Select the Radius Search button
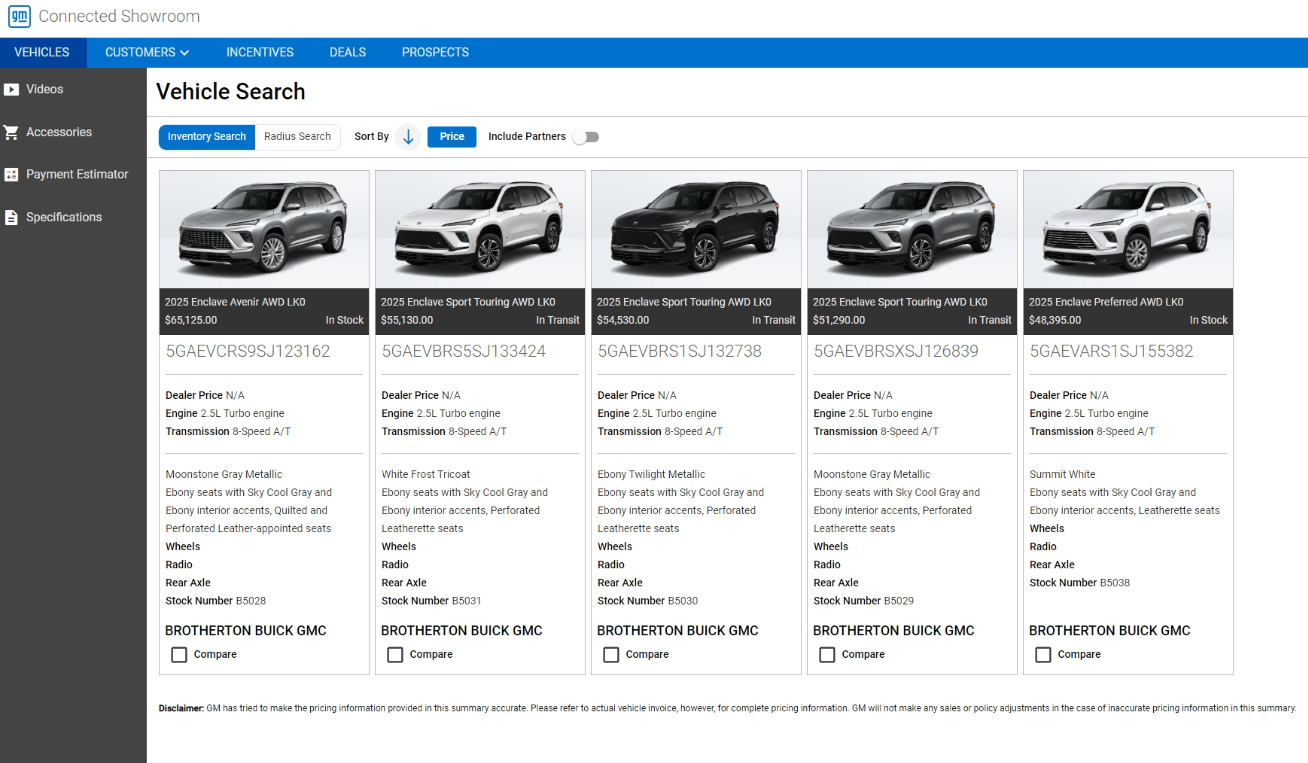The width and height of the screenshot is (1308, 763). [297, 137]
